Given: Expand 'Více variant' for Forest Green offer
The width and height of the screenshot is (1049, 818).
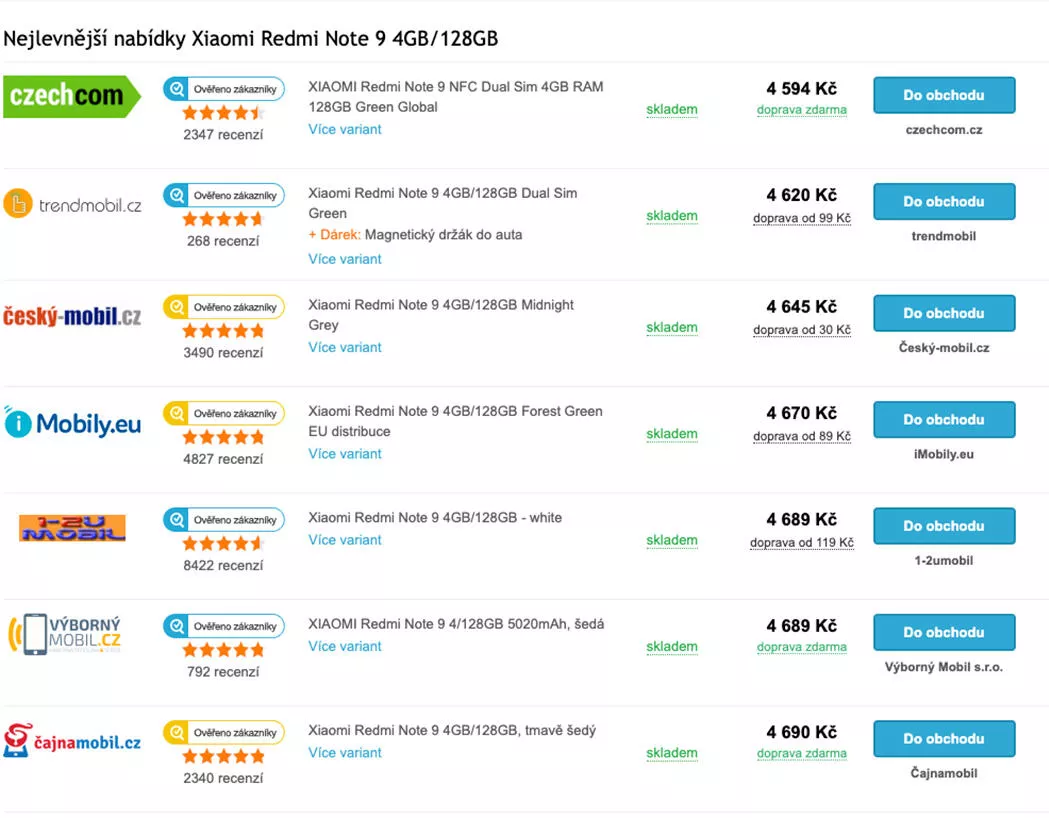Looking at the screenshot, I should click(x=345, y=454).
